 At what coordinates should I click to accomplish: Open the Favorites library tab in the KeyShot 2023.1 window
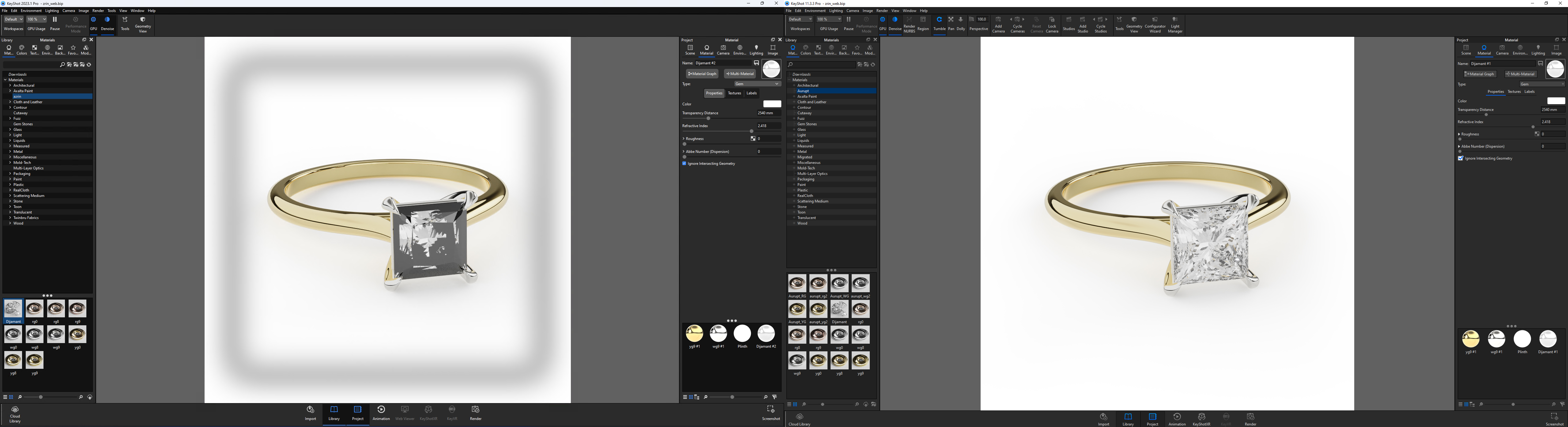tap(73, 50)
